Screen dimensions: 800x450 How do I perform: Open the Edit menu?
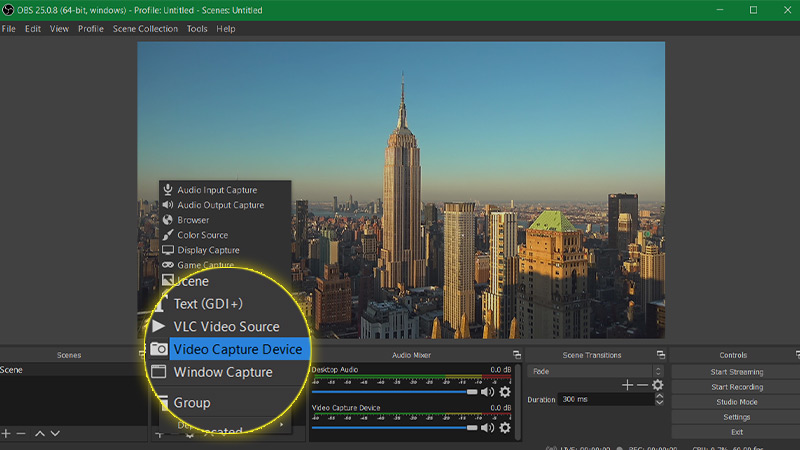pos(33,29)
